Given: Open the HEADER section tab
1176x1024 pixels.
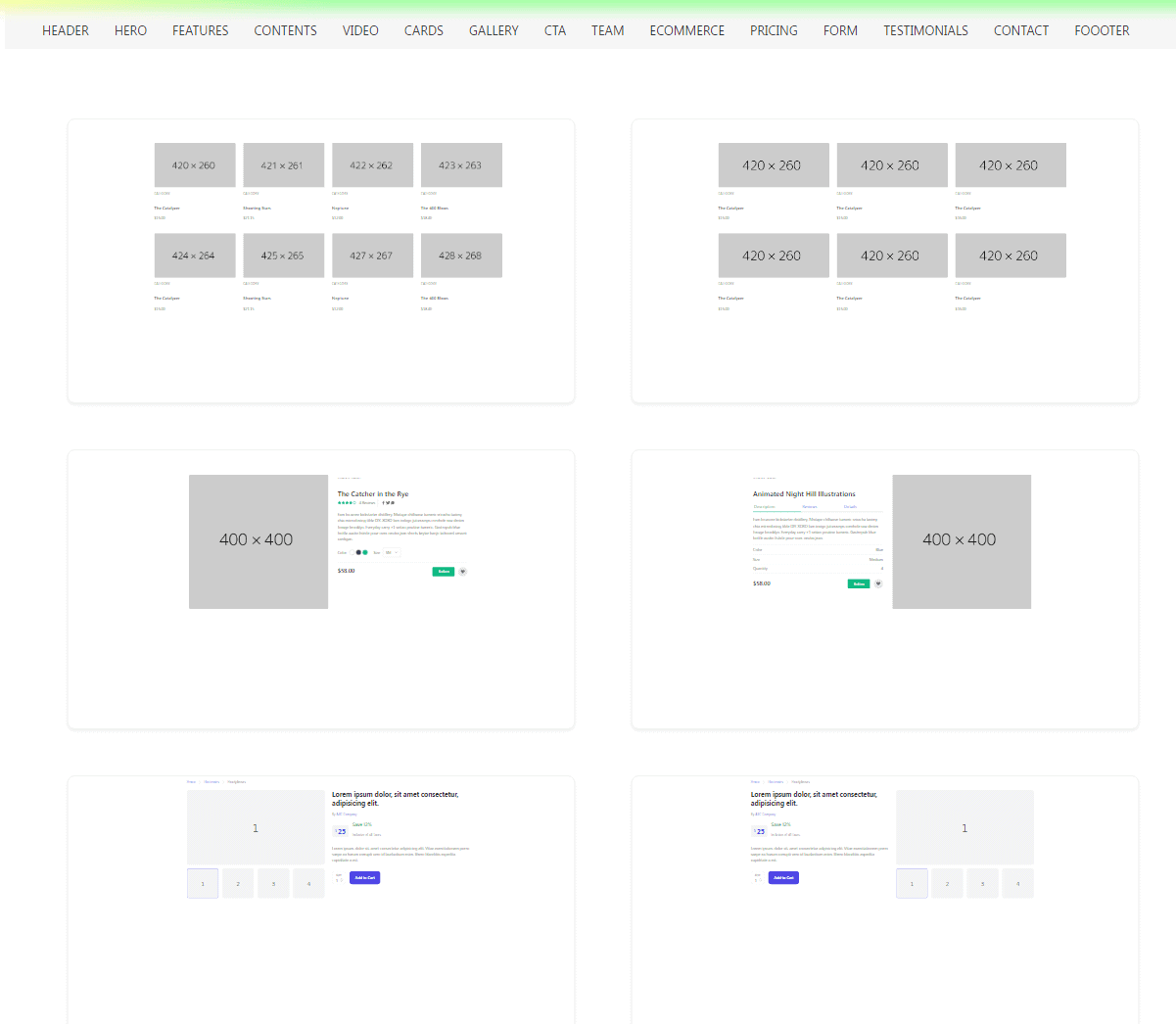Looking at the screenshot, I should (x=66, y=30).
